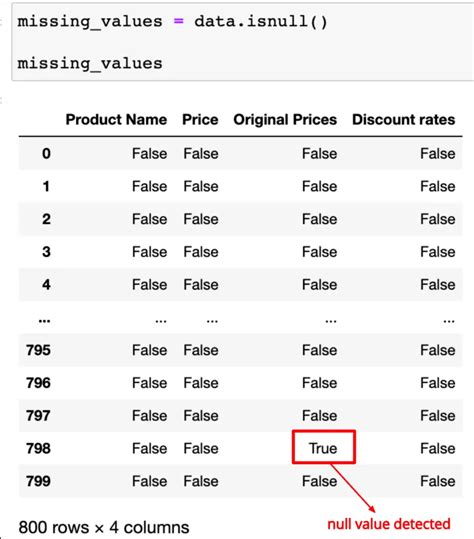Viewport: 474px width, 539px height.
Task: Select row index 799
Action: click(x=38, y=481)
